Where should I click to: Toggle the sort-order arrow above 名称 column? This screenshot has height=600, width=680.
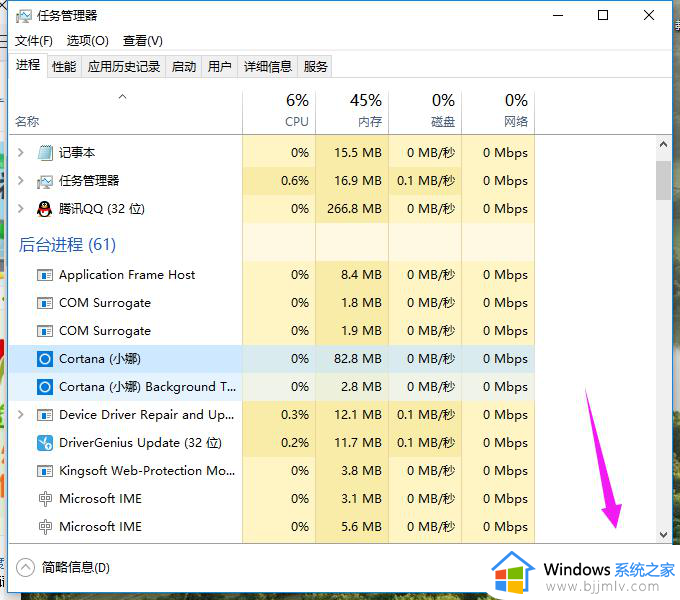(x=123, y=97)
